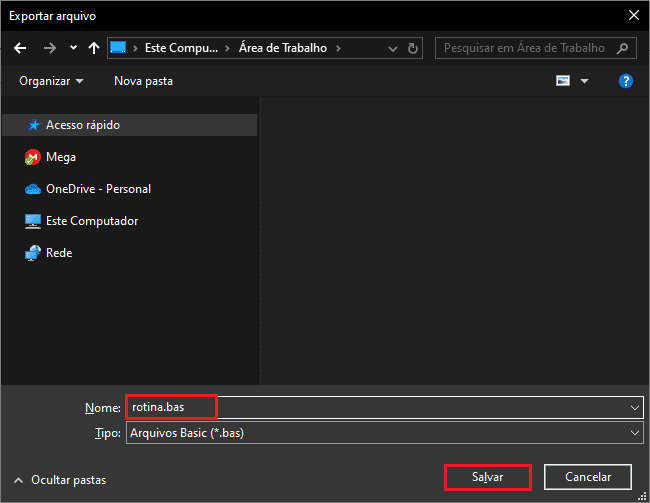Open the Organizar menu
650x503 pixels.
coord(51,81)
